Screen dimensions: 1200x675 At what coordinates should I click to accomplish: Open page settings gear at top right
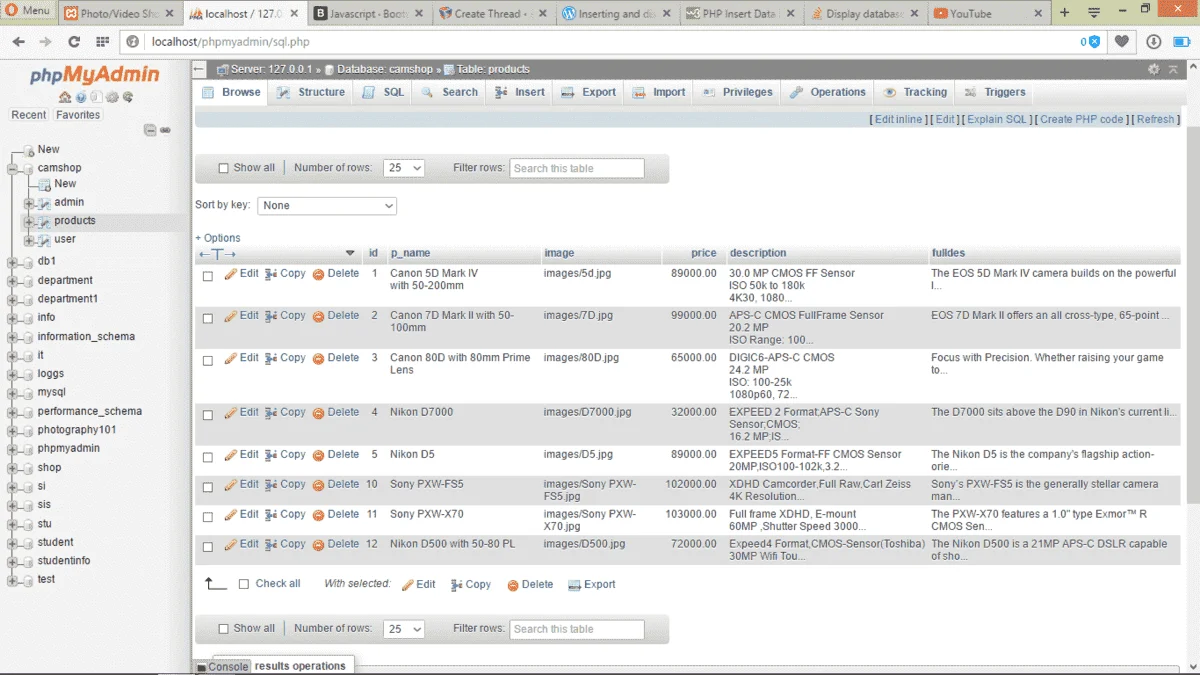coord(1154,69)
